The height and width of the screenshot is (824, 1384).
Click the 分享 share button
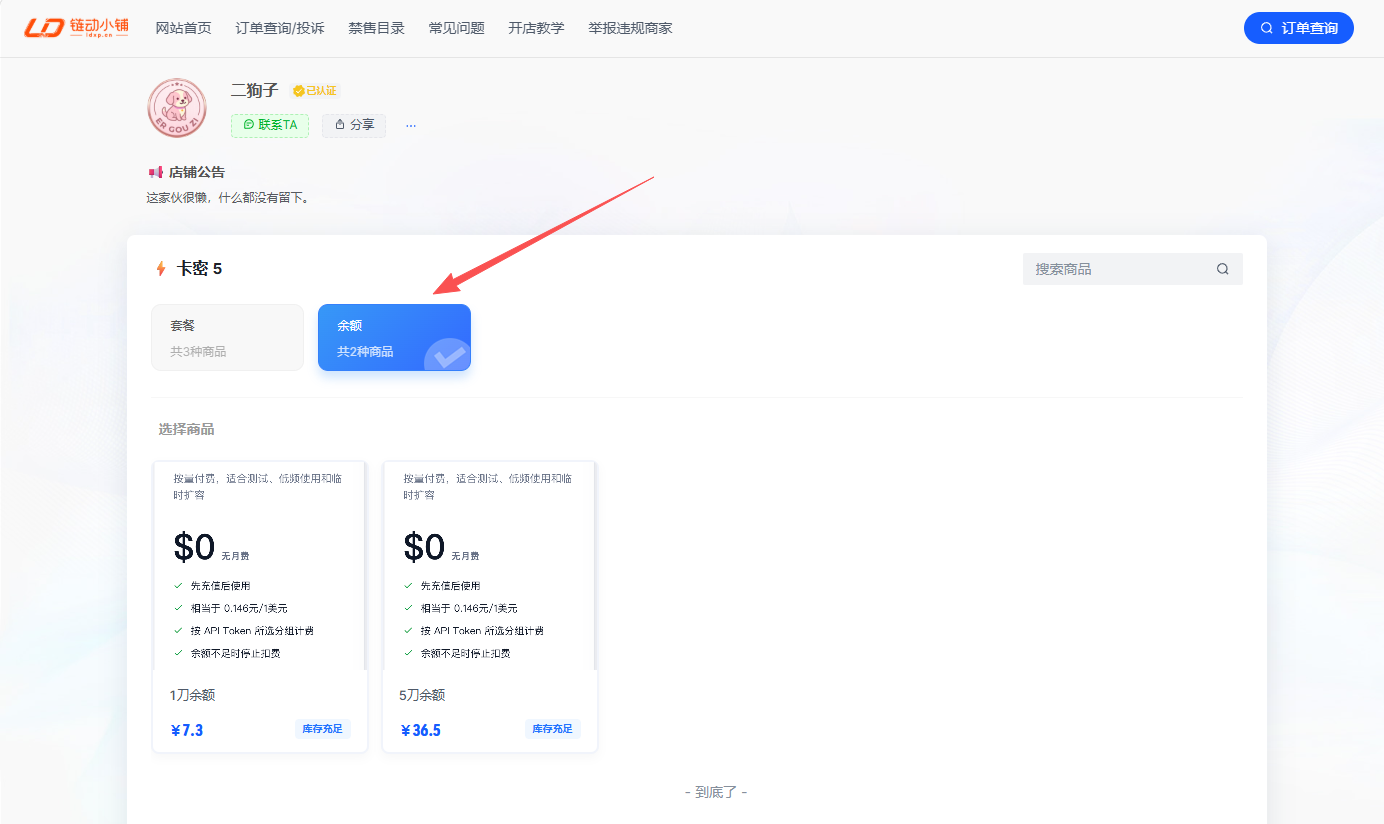tap(354, 125)
